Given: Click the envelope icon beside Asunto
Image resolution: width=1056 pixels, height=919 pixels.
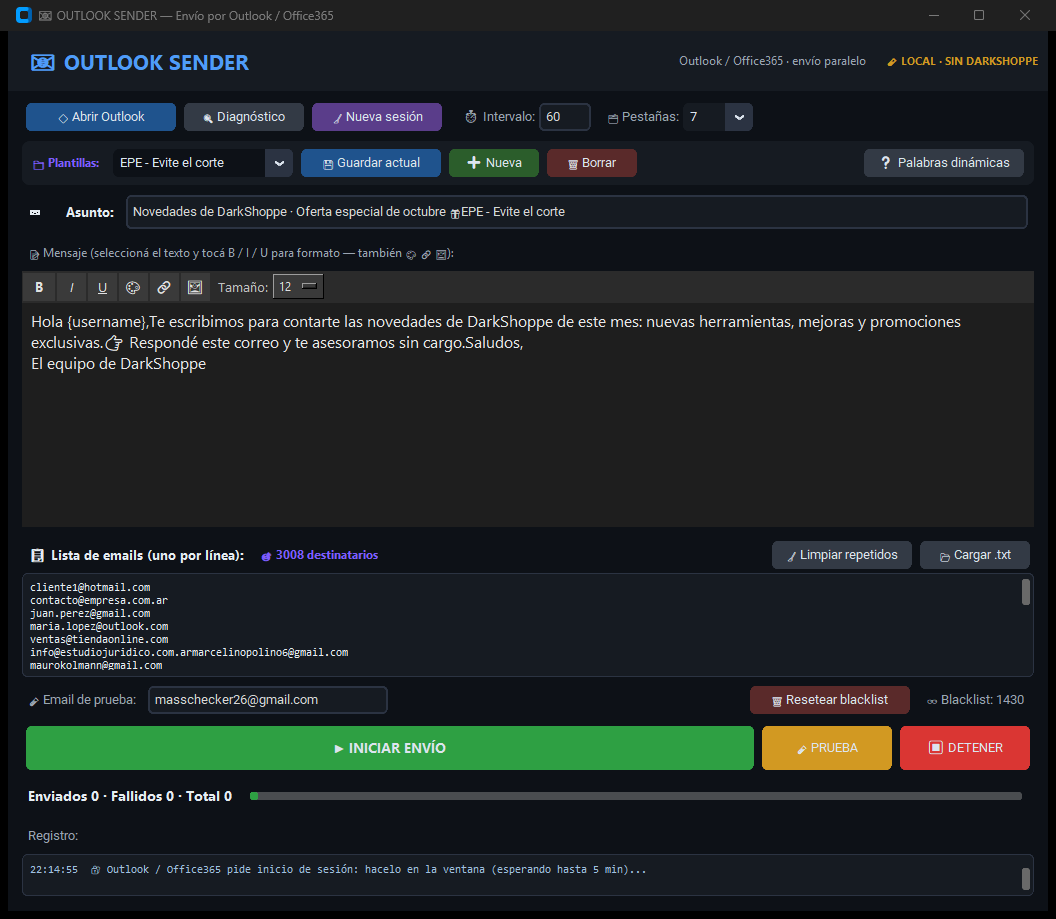Looking at the screenshot, I should pyautogui.click(x=35, y=213).
